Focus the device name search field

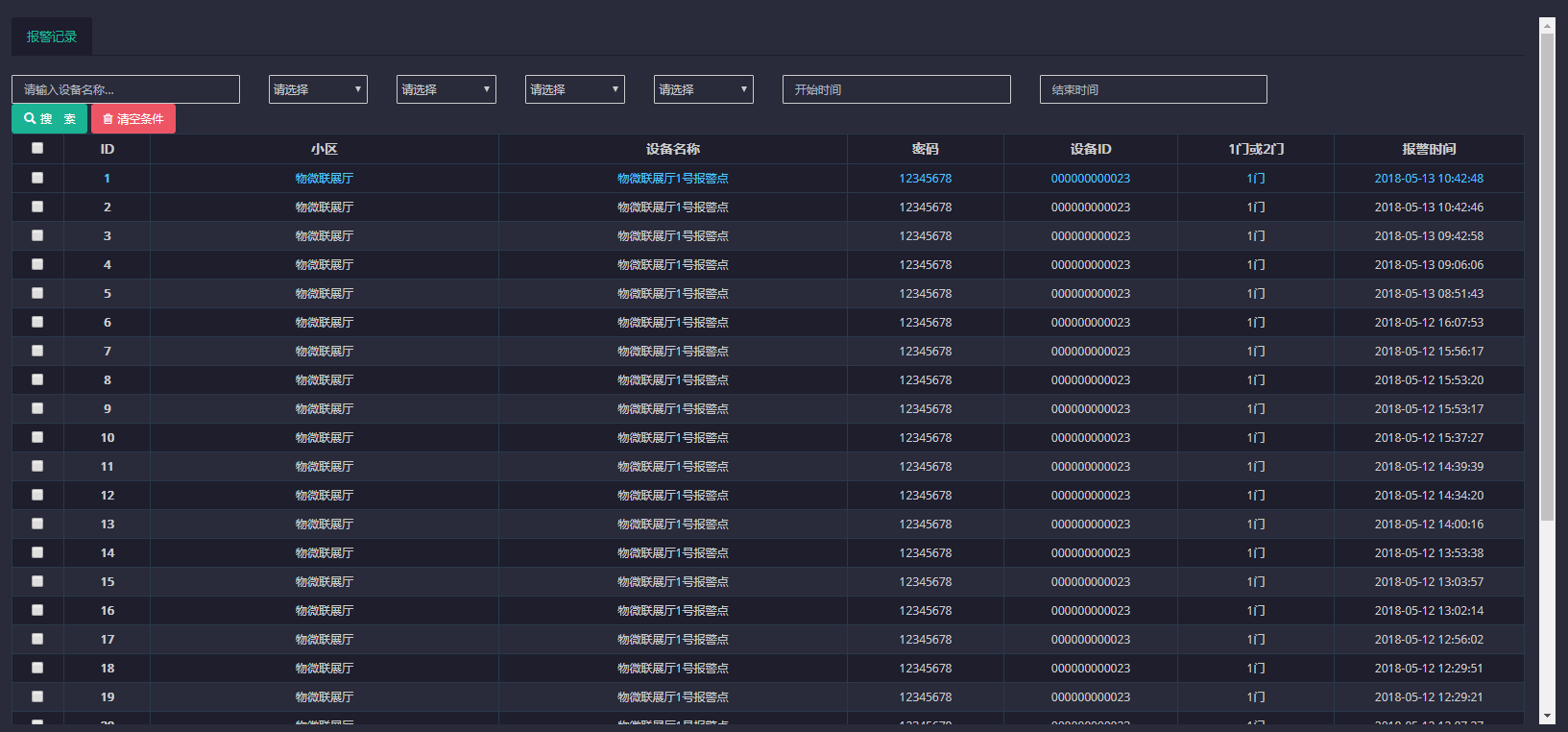(126, 89)
